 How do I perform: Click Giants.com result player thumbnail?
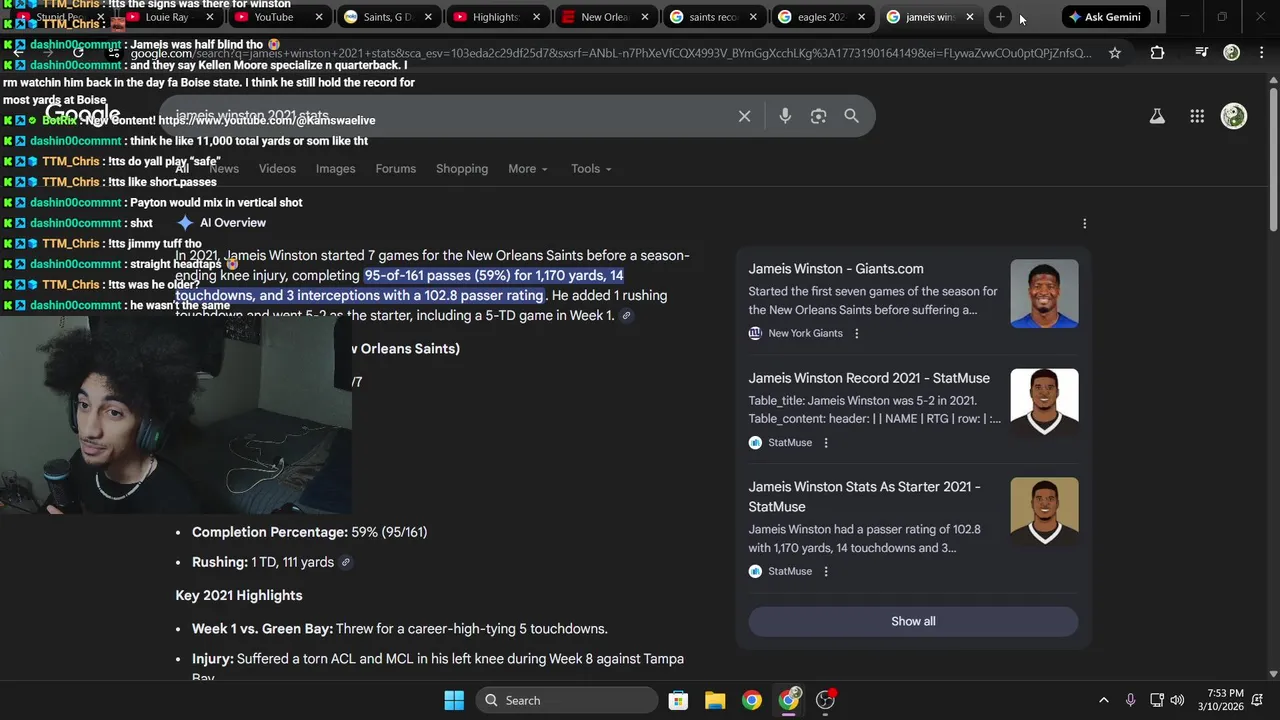(1044, 294)
